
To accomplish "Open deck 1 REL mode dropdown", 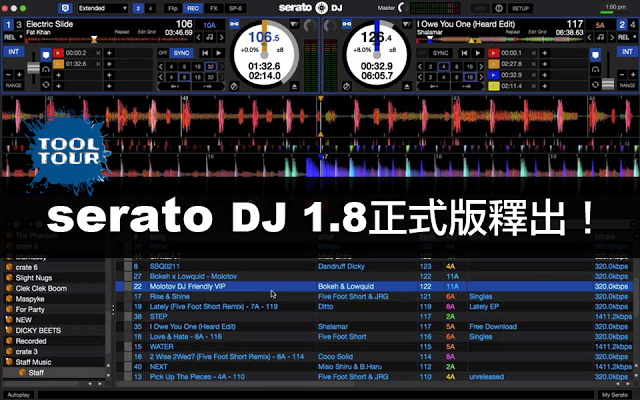I will pos(13,38).
